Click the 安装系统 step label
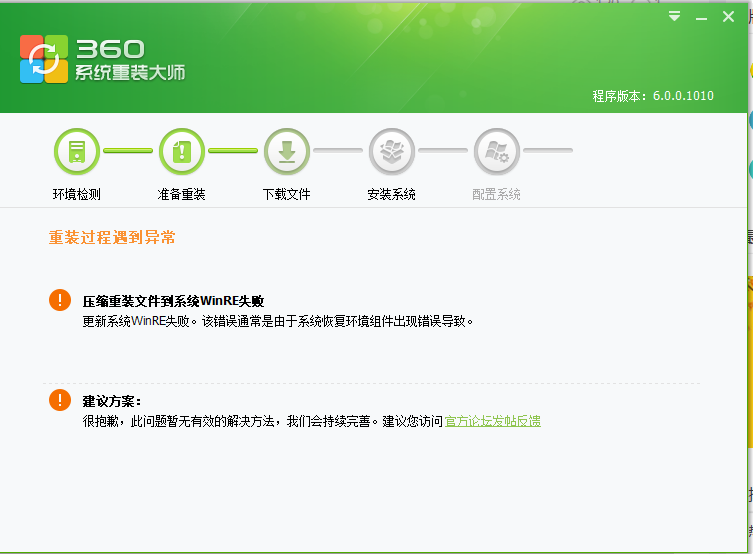753x554 pixels. [391, 194]
